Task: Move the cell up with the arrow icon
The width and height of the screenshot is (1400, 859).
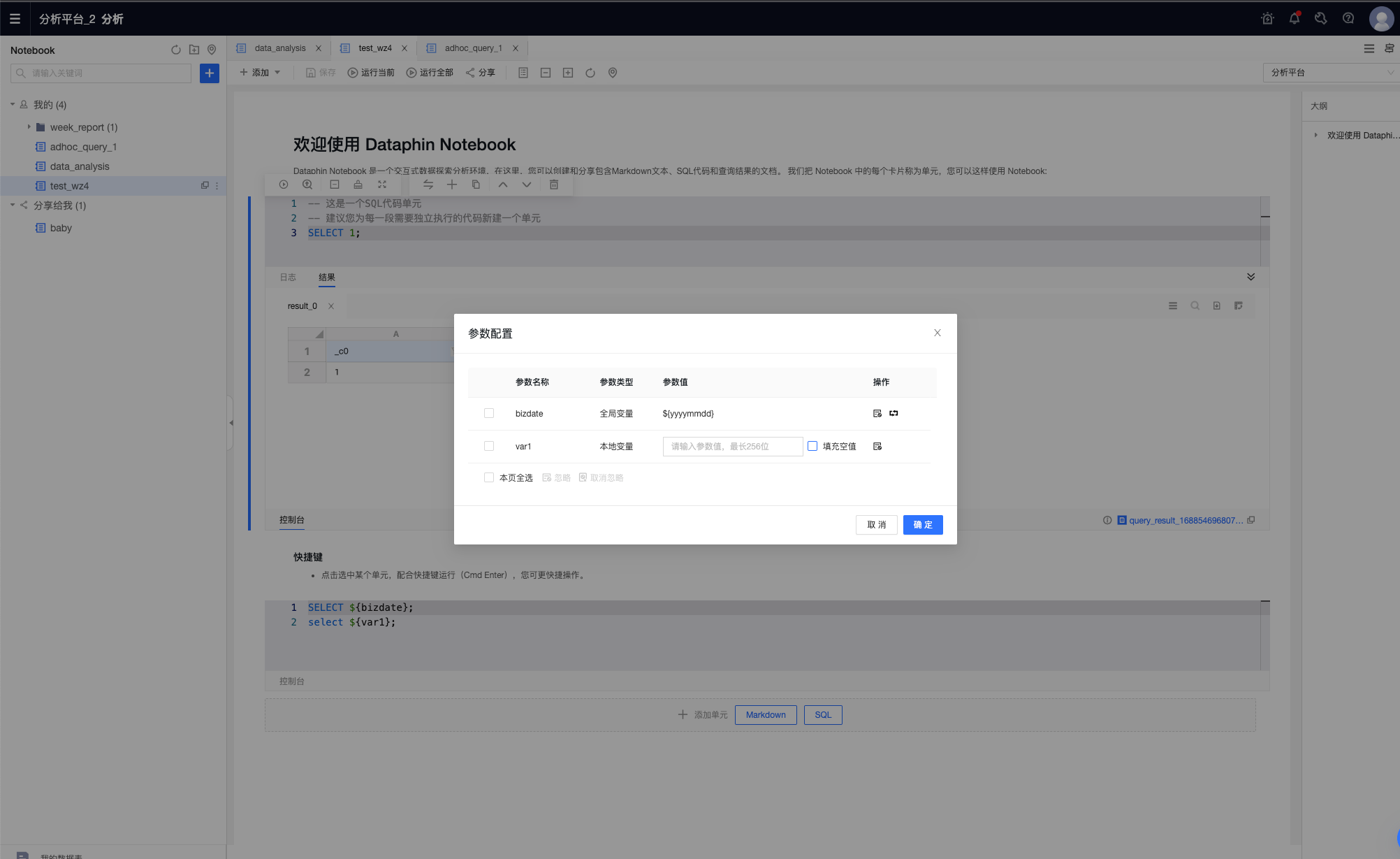Action: (x=503, y=185)
